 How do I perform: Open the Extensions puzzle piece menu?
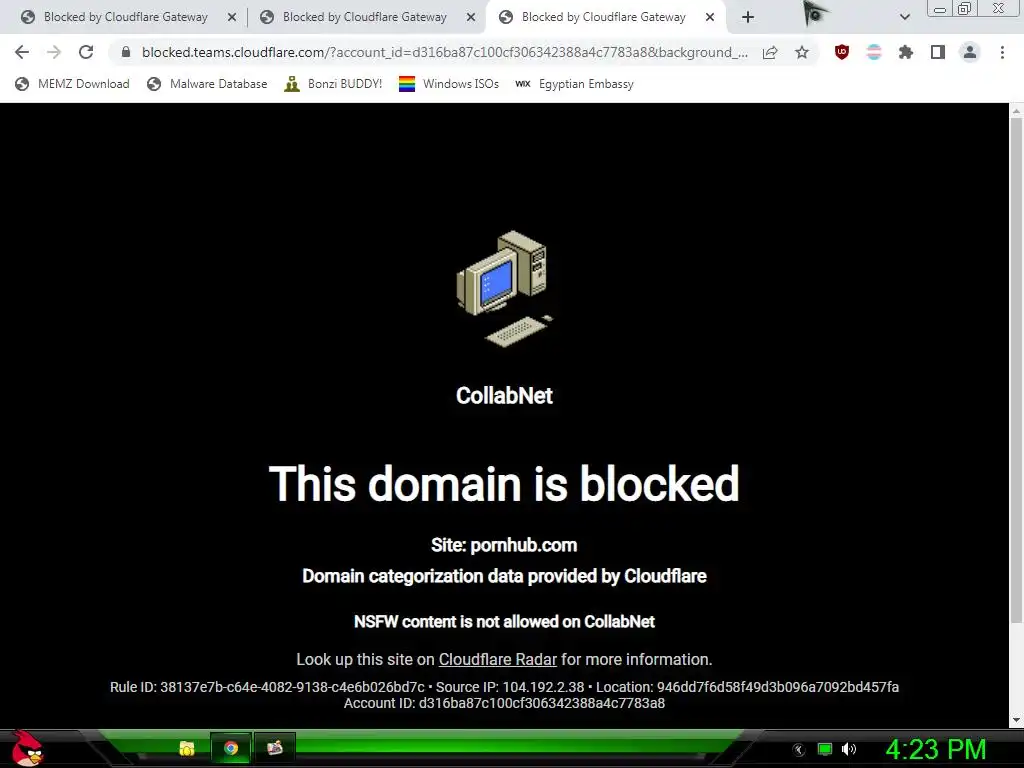pyautogui.click(x=906, y=52)
